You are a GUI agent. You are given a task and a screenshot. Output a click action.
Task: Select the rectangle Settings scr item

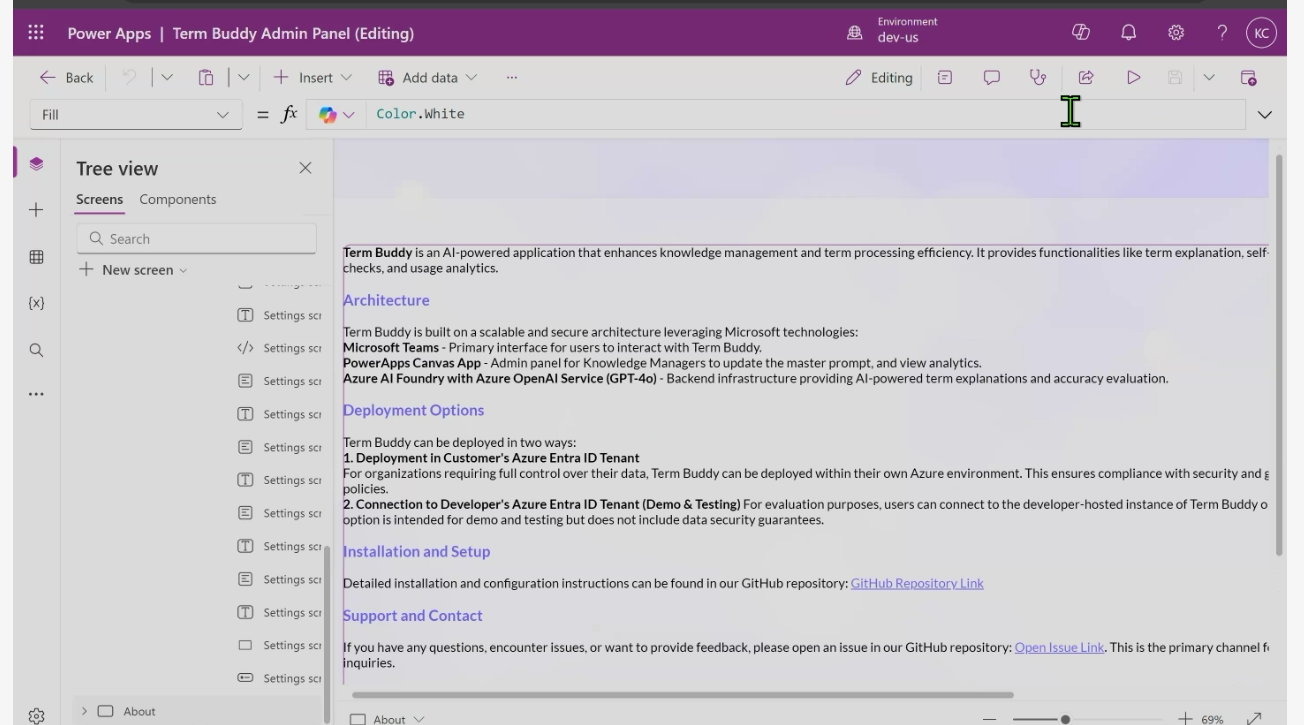(278, 645)
